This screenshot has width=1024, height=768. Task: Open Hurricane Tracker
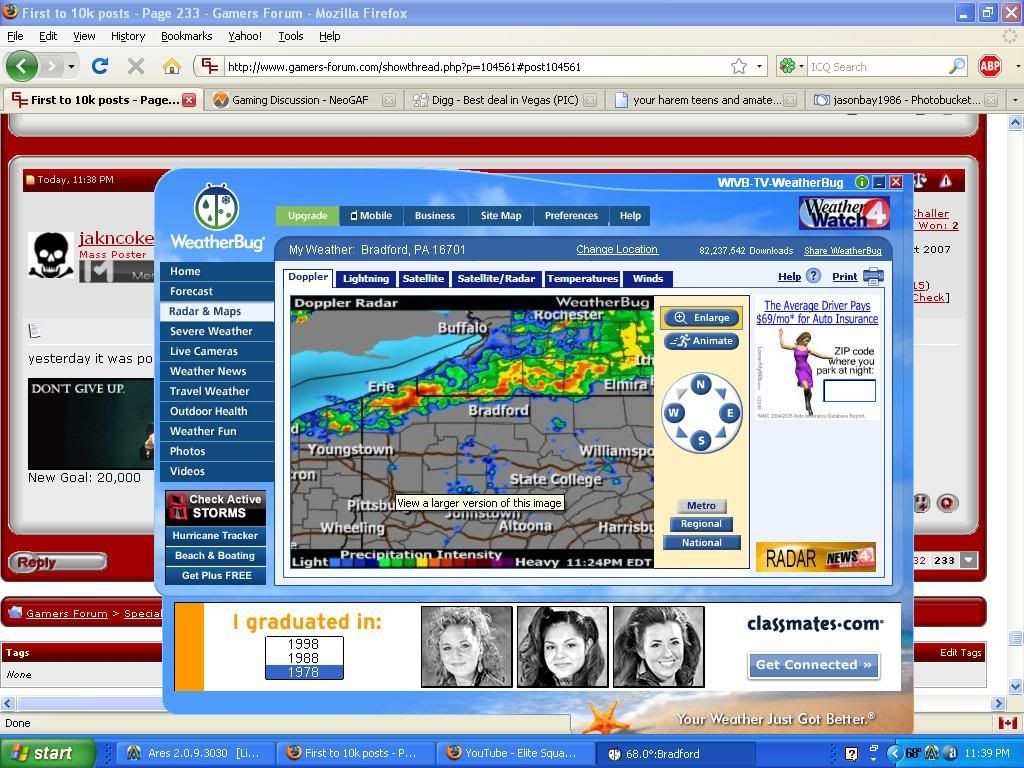click(216, 536)
